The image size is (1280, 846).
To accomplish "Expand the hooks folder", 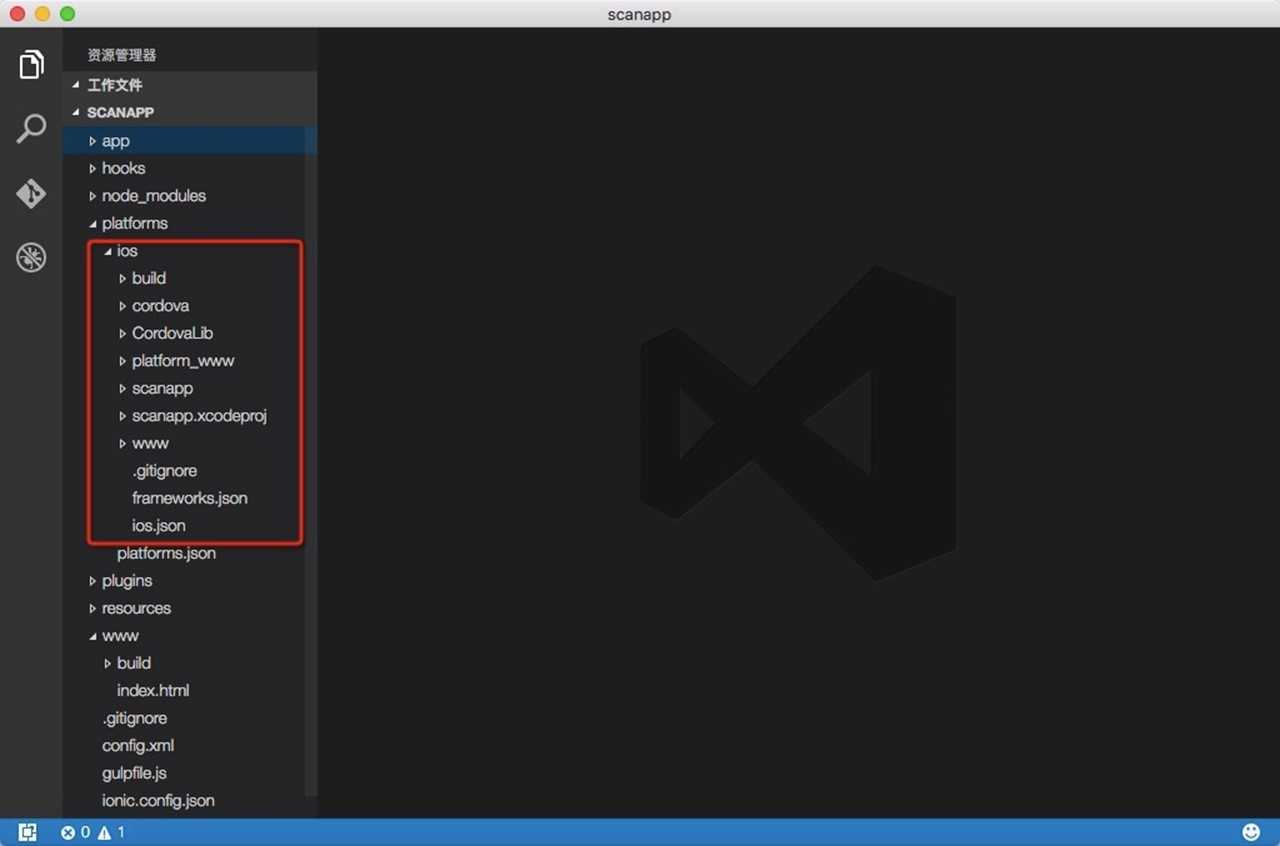I will (x=190, y=168).
